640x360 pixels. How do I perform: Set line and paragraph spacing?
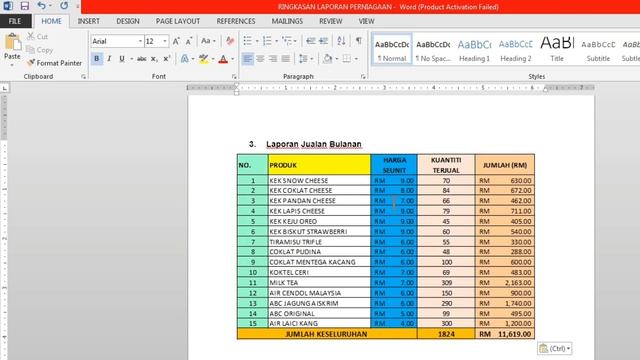tap(303, 59)
